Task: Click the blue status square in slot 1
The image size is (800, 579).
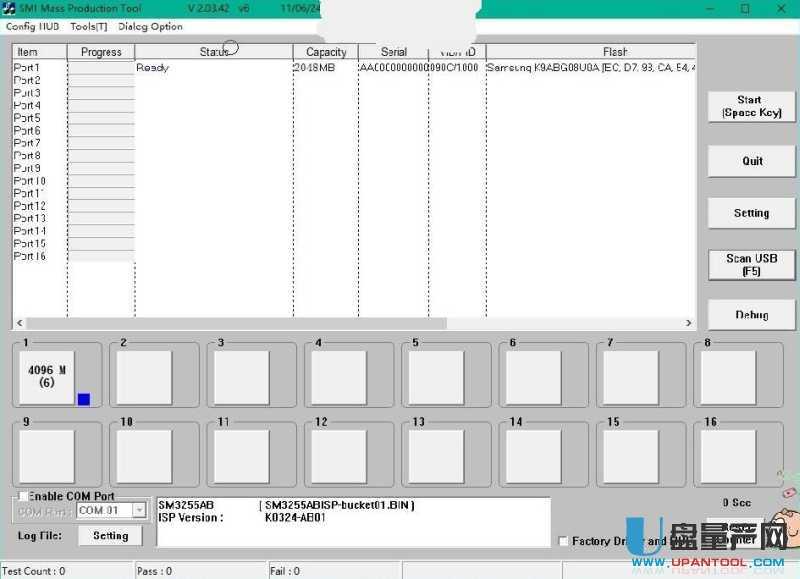Action: coord(84,399)
